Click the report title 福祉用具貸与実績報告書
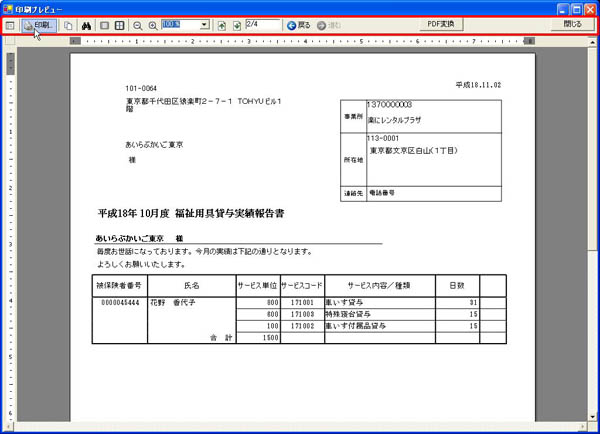Image resolution: width=600 pixels, height=434 pixels. point(230,213)
